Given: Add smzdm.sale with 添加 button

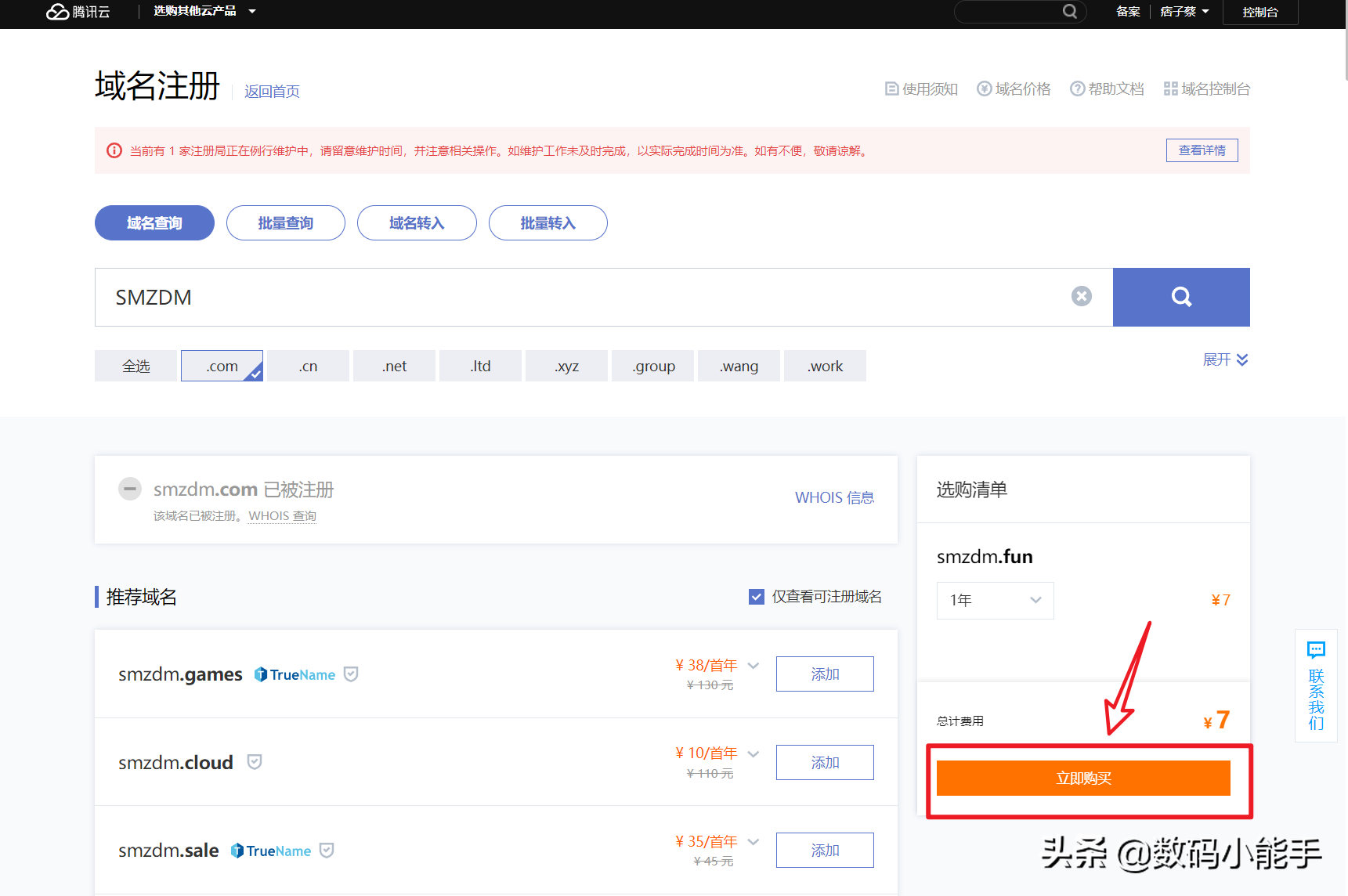Looking at the screenshot, I should click(x=825, y=850).
